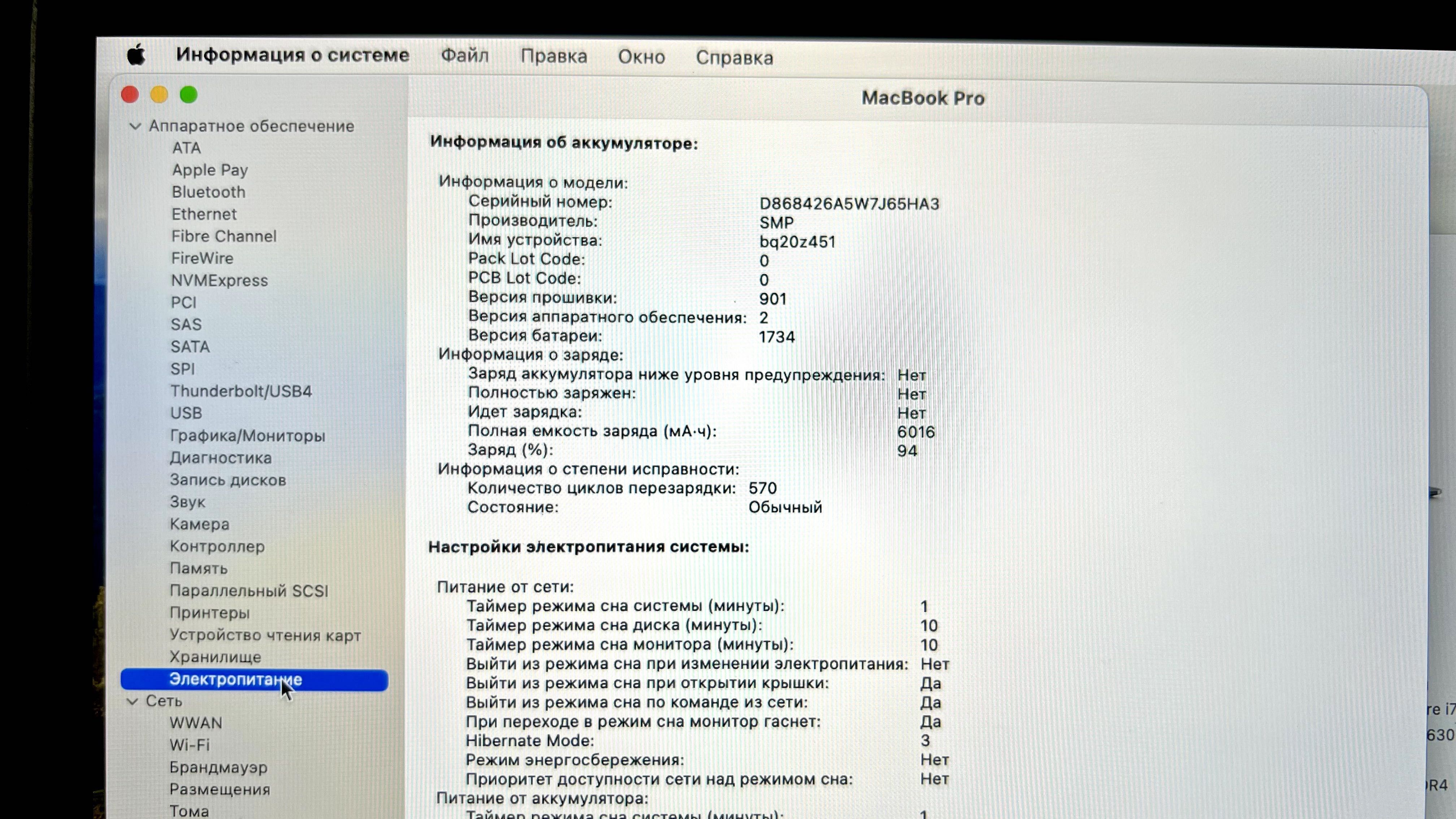Select WWAN under Сеть
This screenshot has height=819, width=1456.
[196, 723]
